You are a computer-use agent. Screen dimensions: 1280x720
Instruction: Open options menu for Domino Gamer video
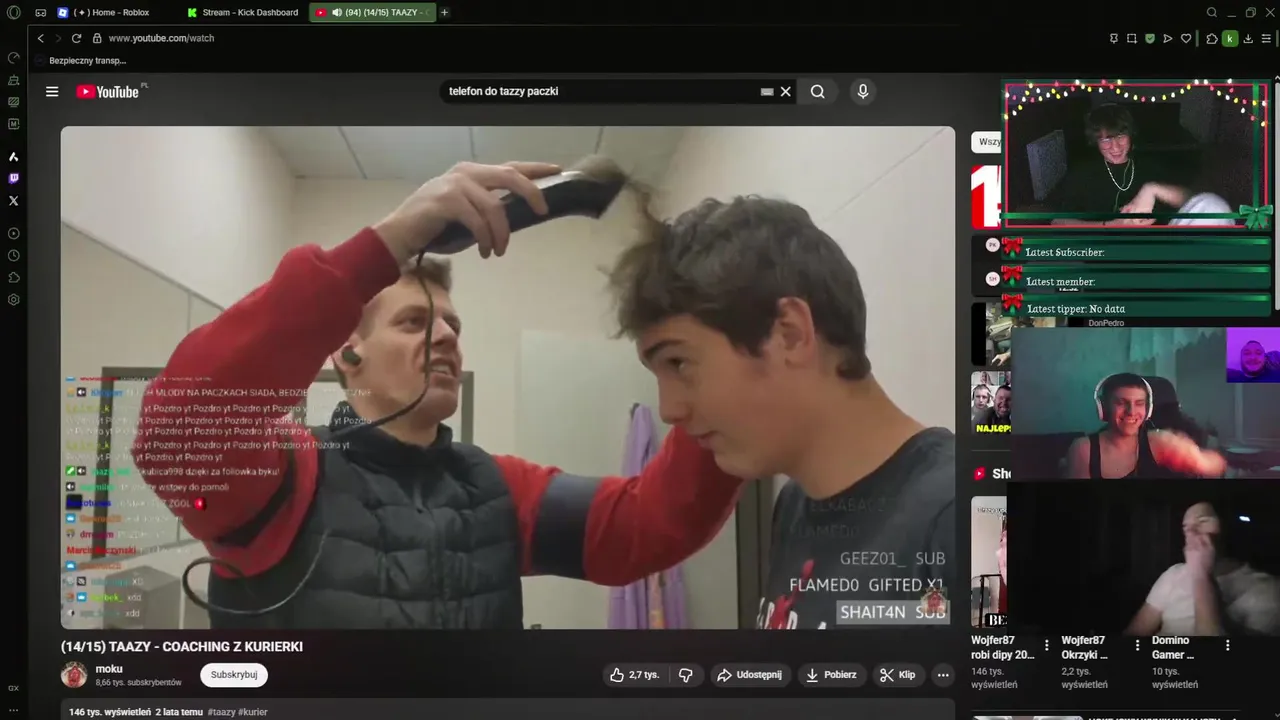coord(1228,645)
